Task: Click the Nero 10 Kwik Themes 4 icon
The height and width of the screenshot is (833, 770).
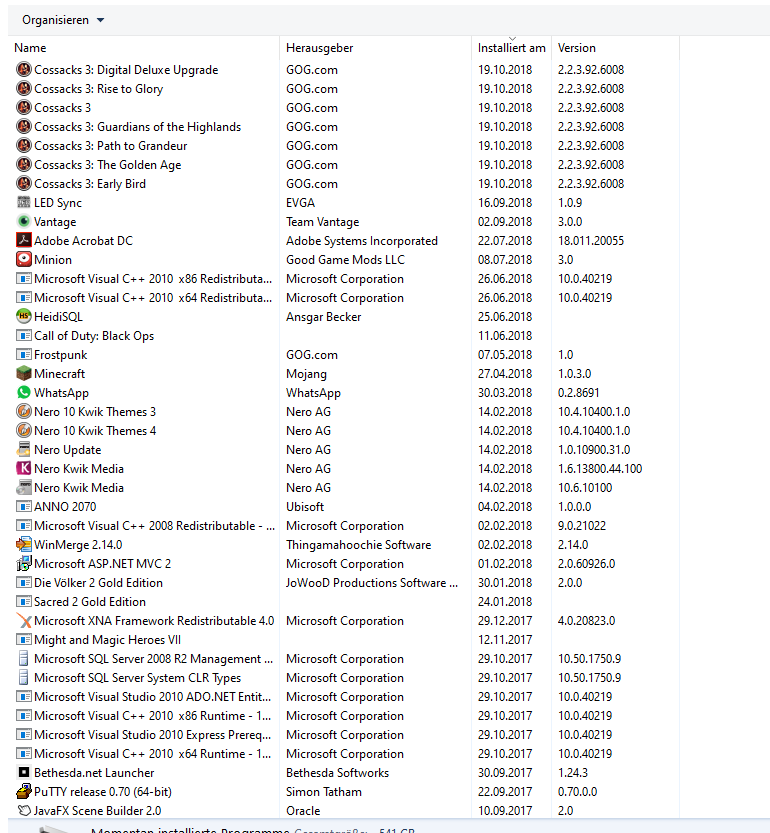Action: (24, 431)
